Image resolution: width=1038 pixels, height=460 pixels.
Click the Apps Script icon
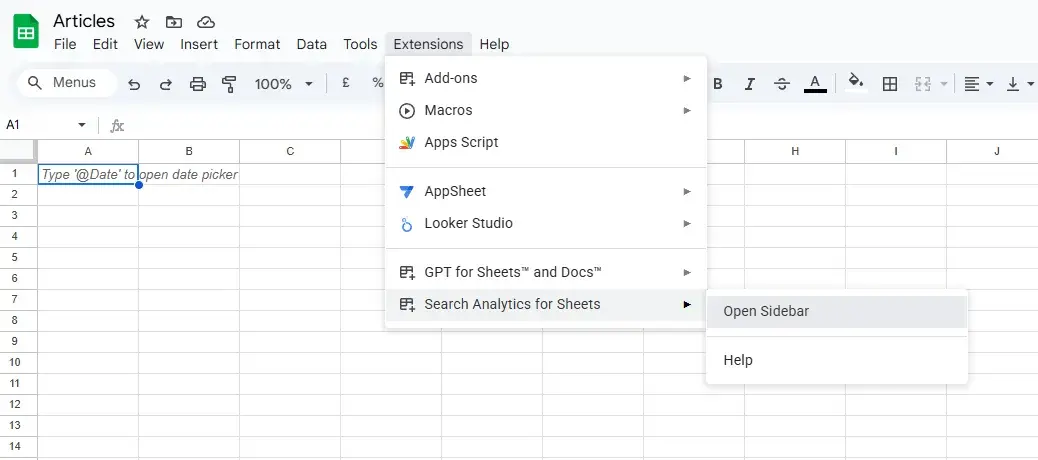pyautogui.click(x=407, y=142)
